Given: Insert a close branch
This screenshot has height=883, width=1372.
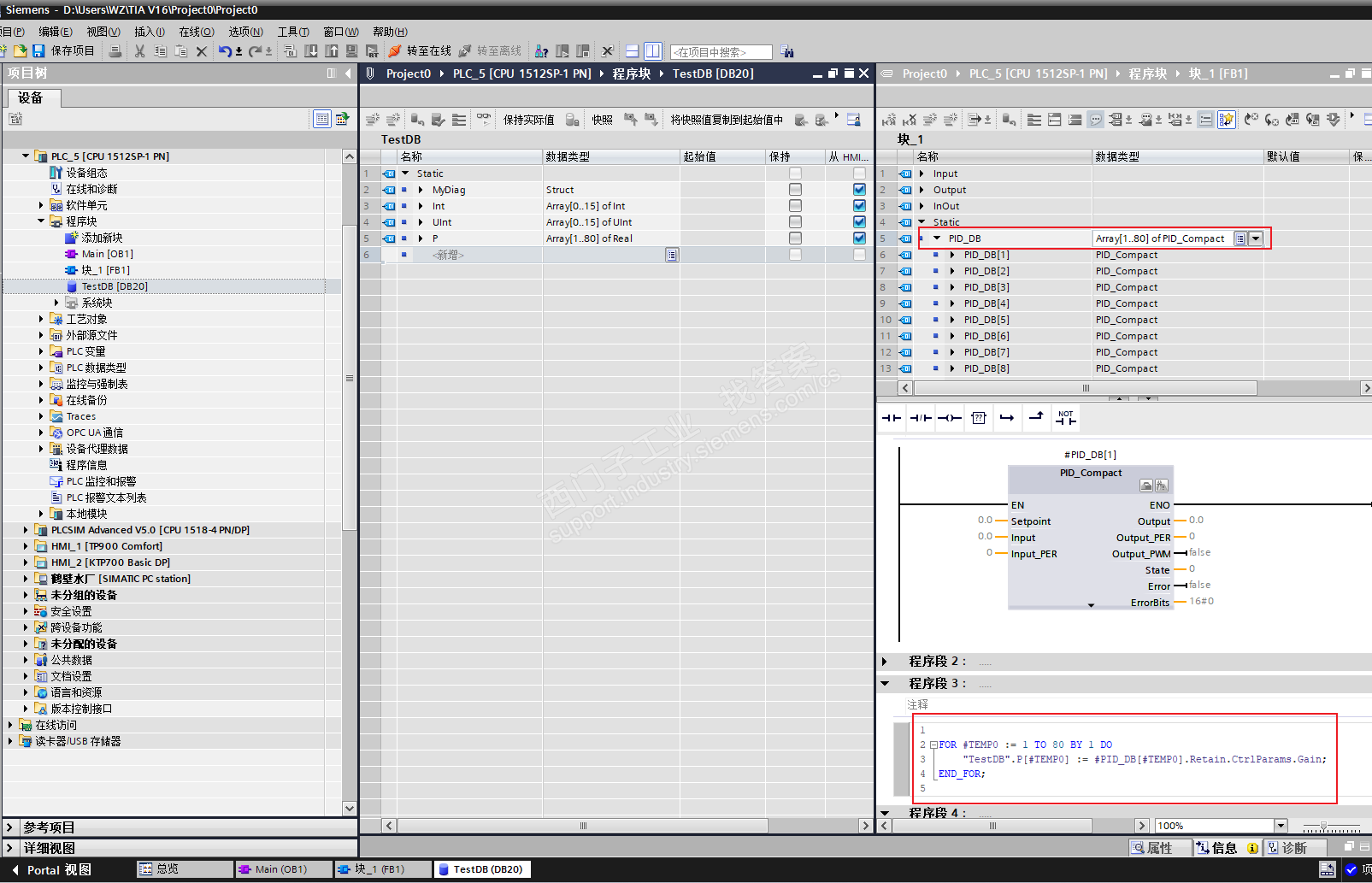Looking at the screenshot, I should [x=1036, y=417].
